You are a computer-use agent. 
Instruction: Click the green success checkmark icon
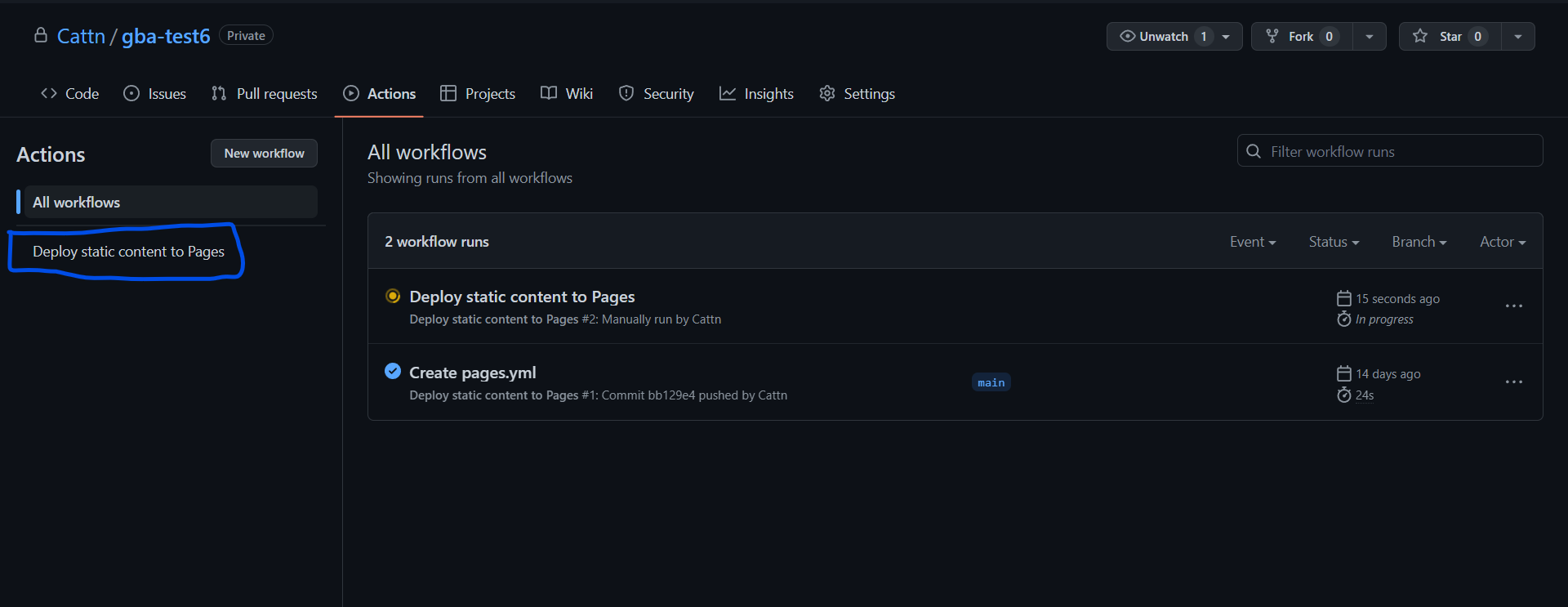tap(393, 371)
